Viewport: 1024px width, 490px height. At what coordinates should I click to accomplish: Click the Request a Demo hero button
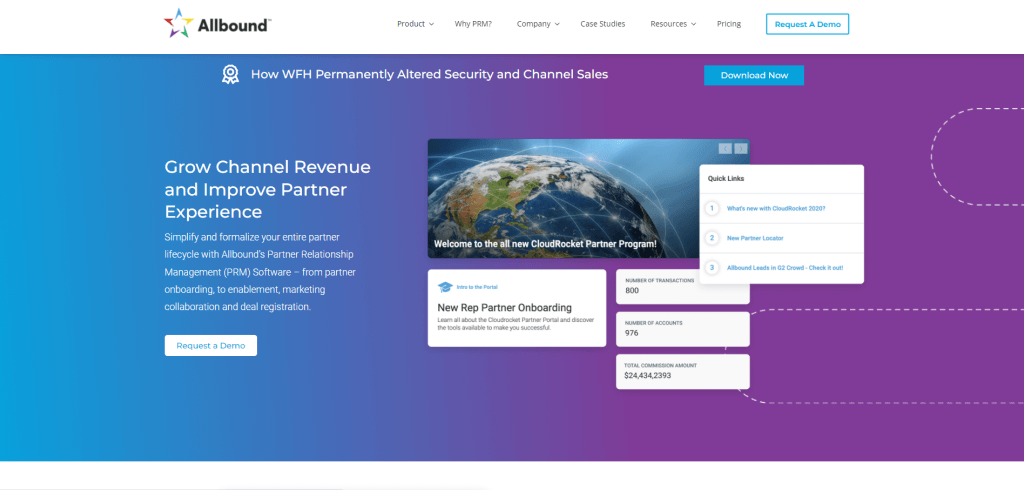click(x=211, y=346)
